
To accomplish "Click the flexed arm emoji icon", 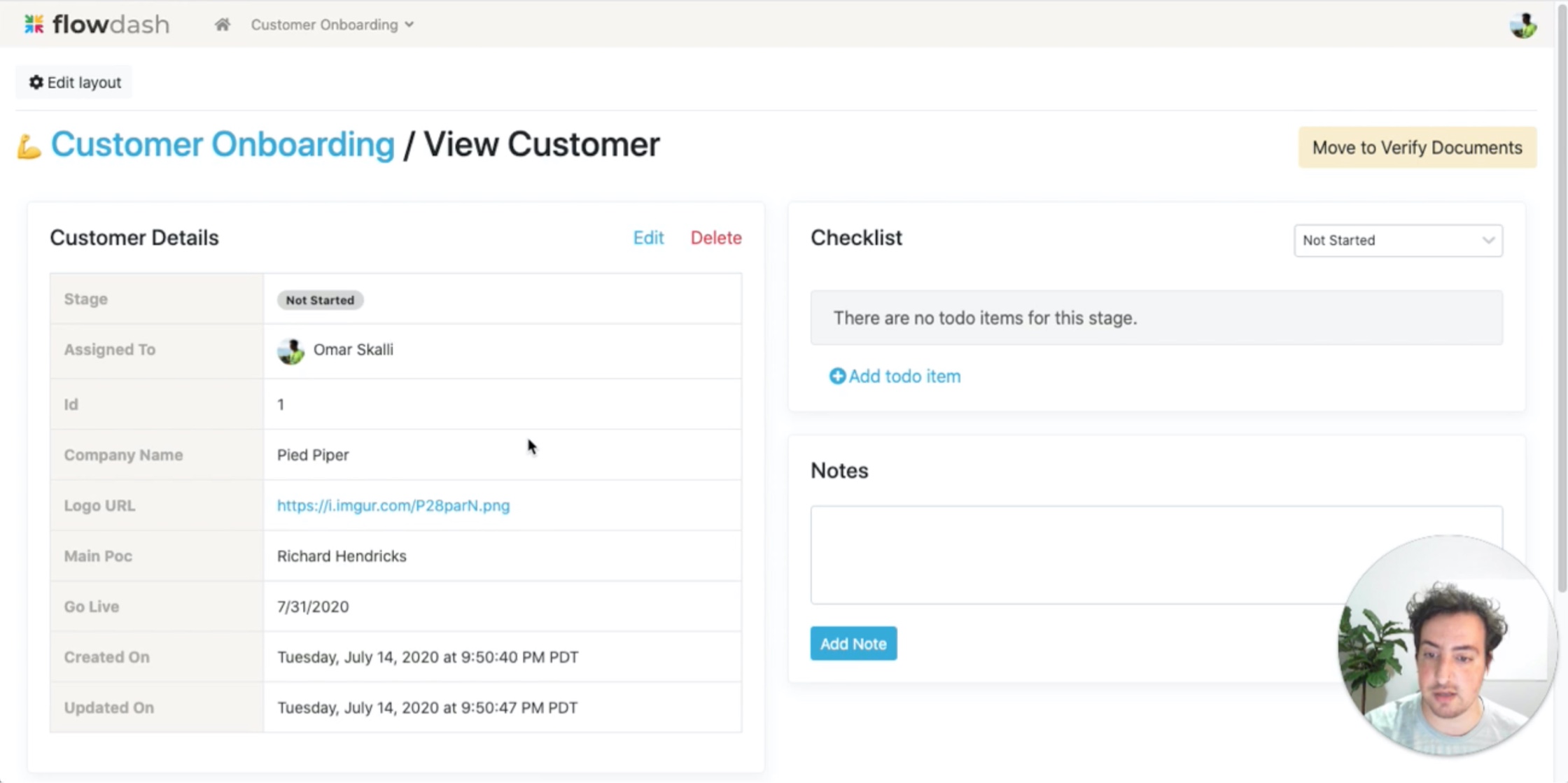I will click(x=29, y=146).
